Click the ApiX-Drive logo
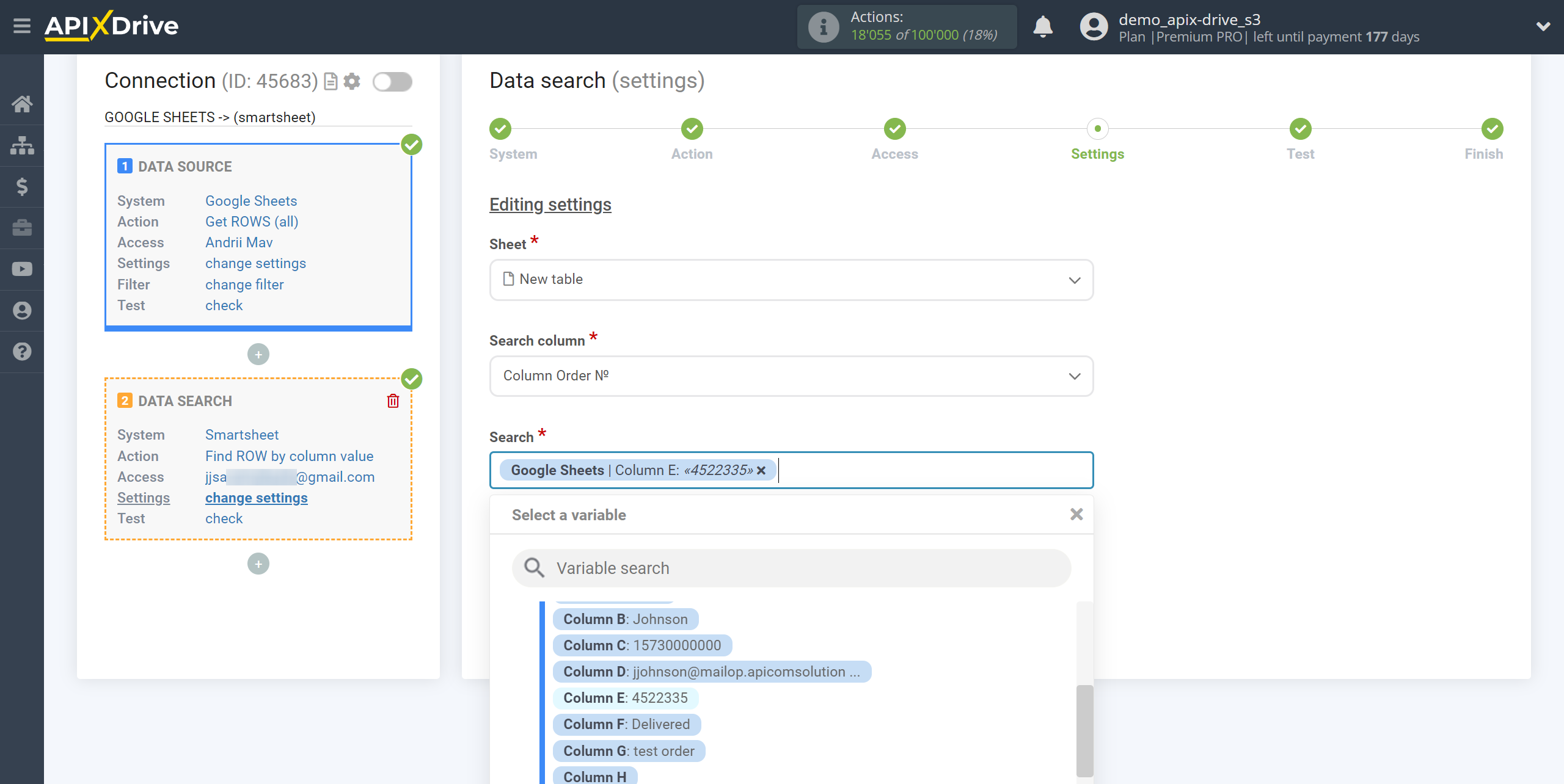 coord(111,26)
